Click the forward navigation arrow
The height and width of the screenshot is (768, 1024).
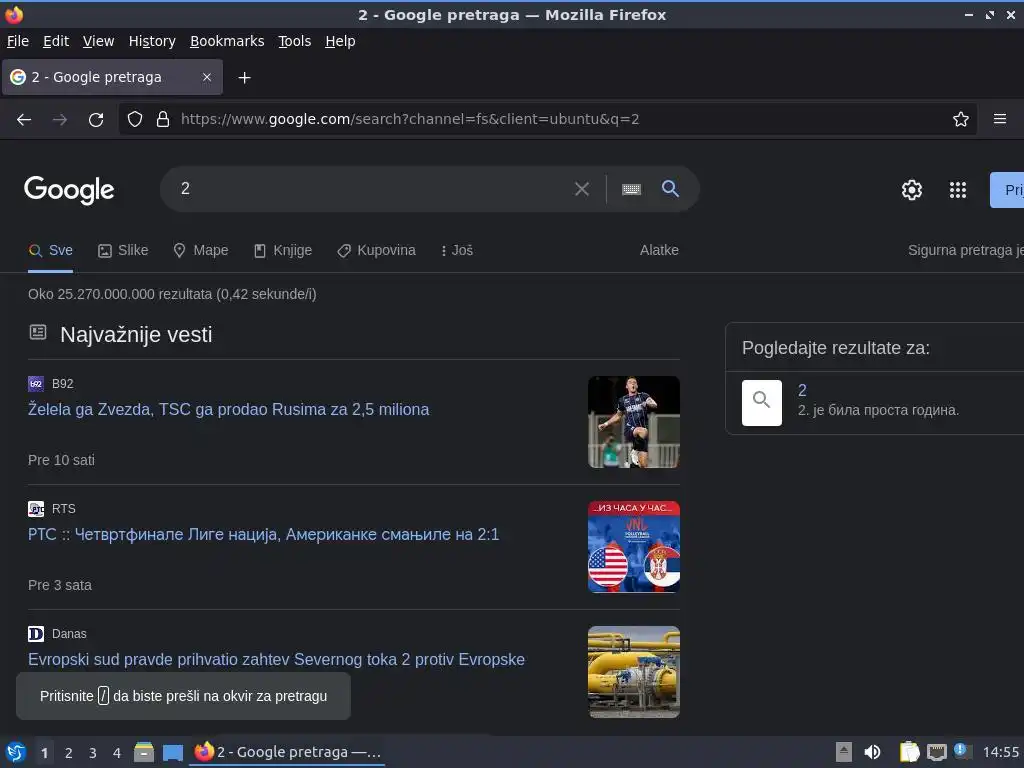point(60,120)
